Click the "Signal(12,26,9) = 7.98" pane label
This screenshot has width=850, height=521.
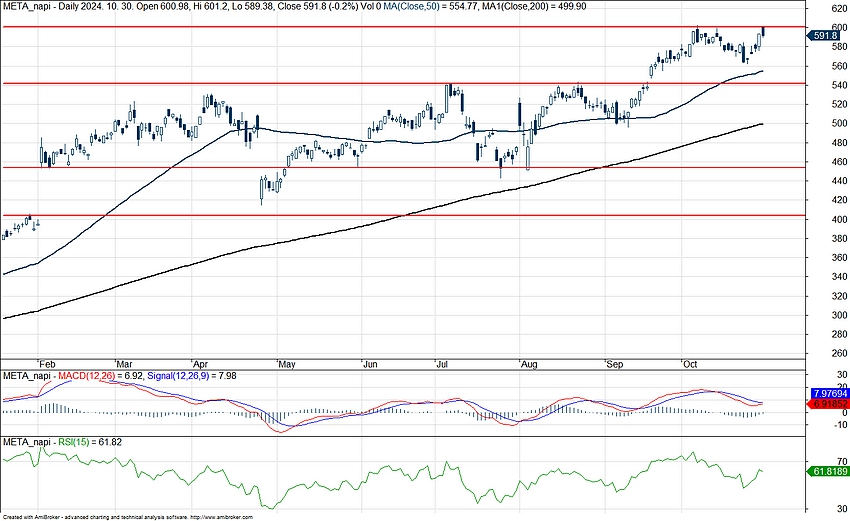[x=191, y=375]
